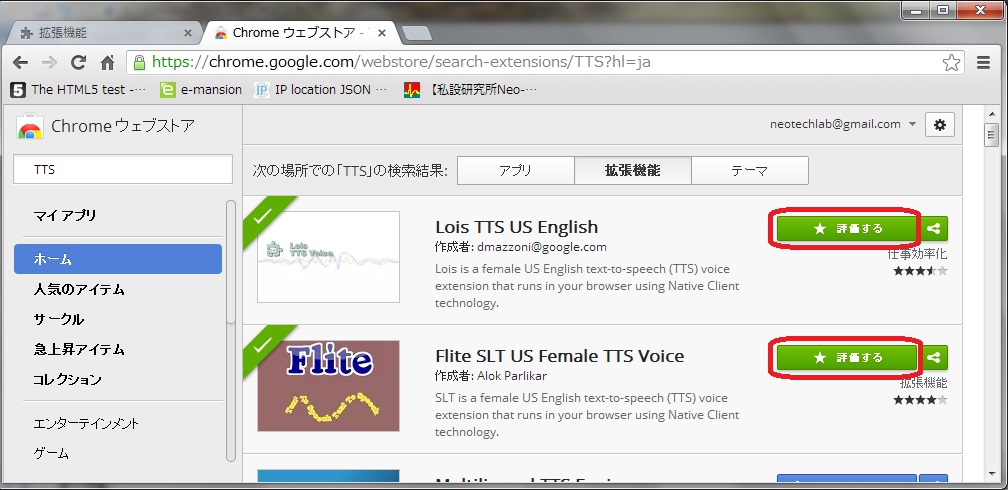Click Flite SLT star rating

point(920,400)
